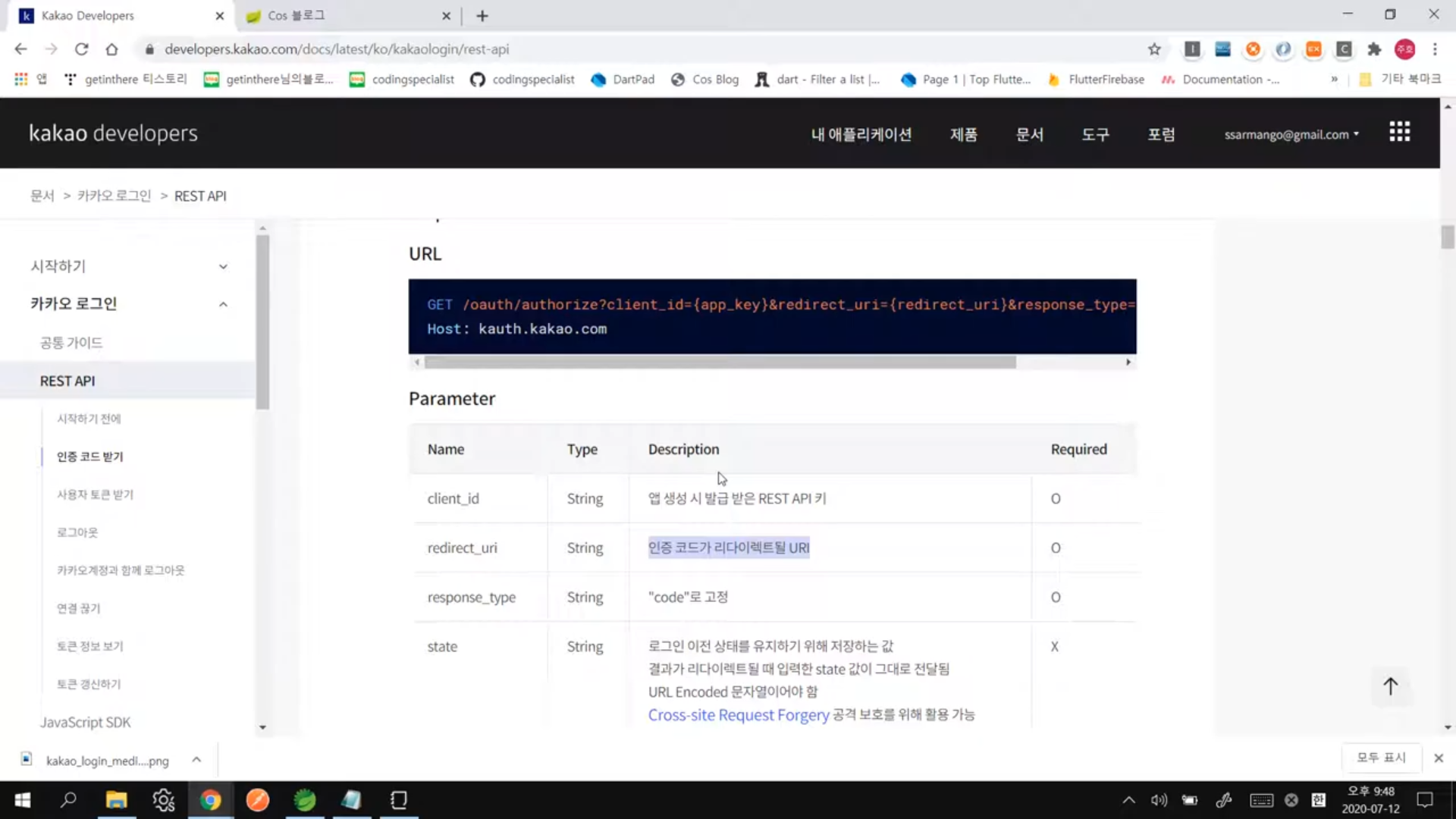This screenshot has width=1456, height=819.
Task: Click the scroll-to-top arrow button
Action: (x=1390, y=686)
